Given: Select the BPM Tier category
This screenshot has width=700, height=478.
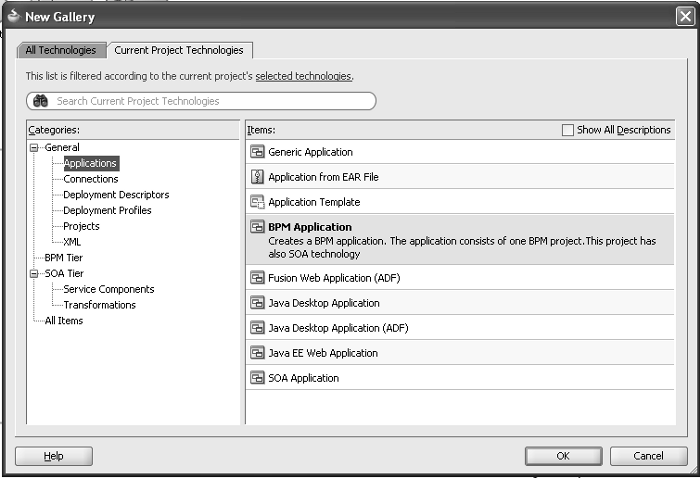Looking at the screenshot, I should pos(63,258).
